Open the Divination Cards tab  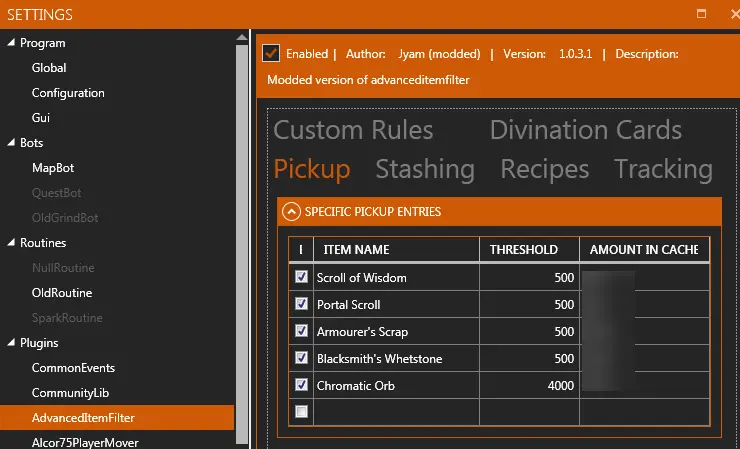585,130
